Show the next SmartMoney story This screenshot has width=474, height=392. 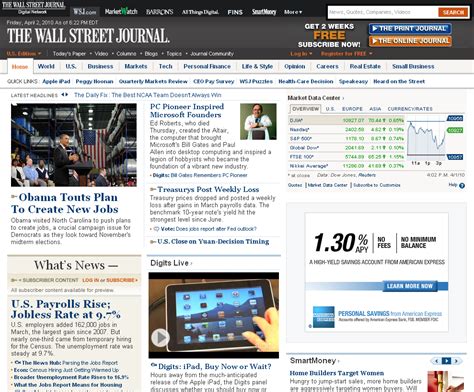pyautogui.click(x=457, y=361)
